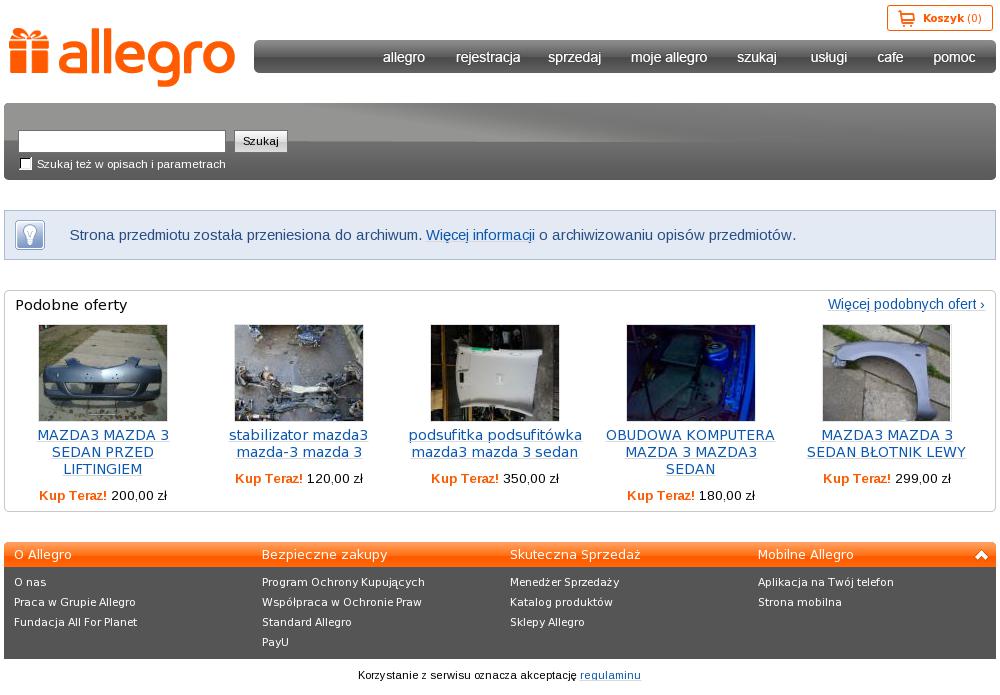Open the Koszyk shopping cart

(x=939, y=18)
